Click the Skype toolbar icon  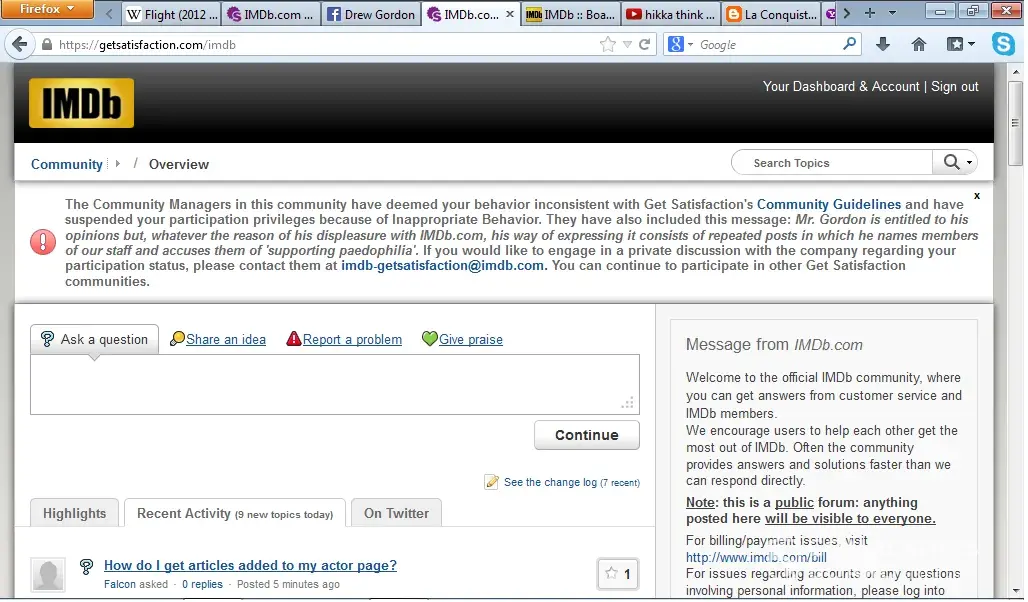(1003, 45)
